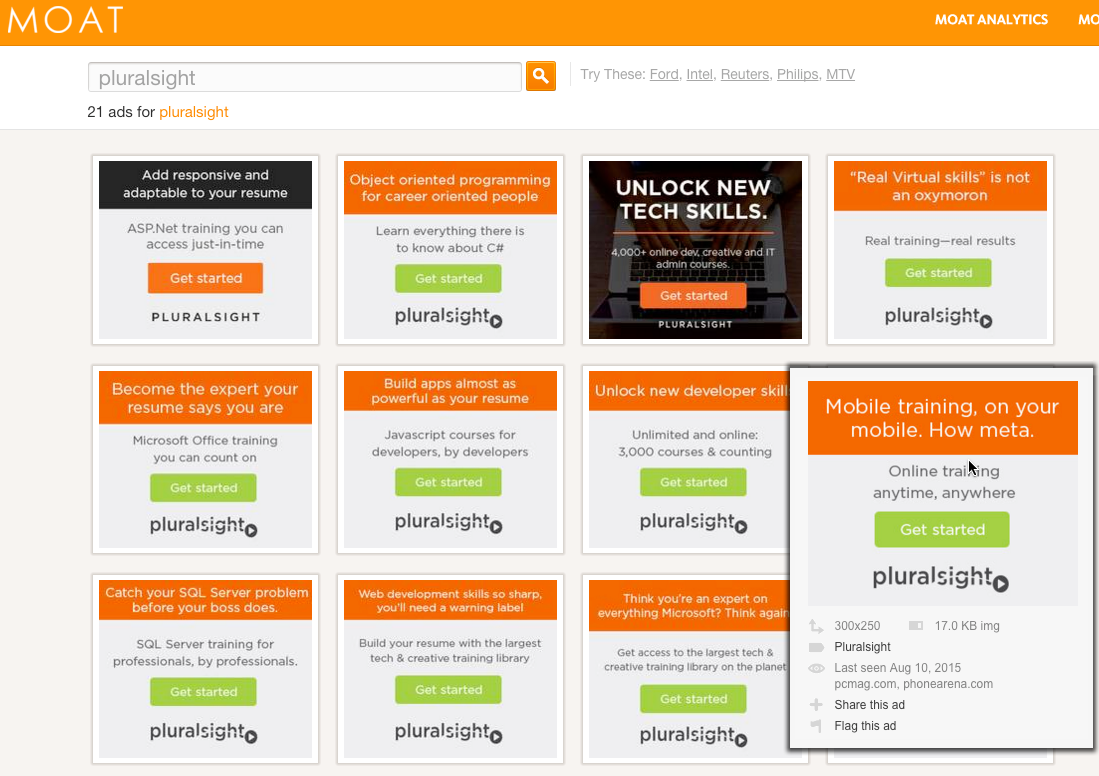
Task: Open the MOAT ANALYTICS navigation item
Action: pos(991,19)
